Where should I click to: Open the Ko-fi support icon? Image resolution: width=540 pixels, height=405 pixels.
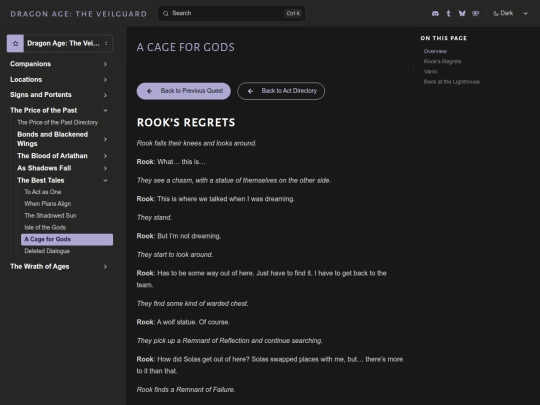tap(476, 13)
